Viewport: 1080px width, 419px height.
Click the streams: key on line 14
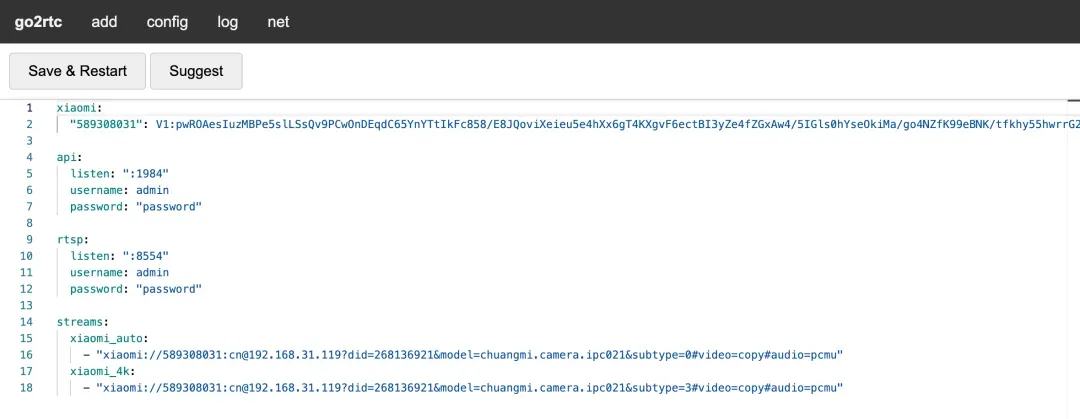tap(83, 322)
